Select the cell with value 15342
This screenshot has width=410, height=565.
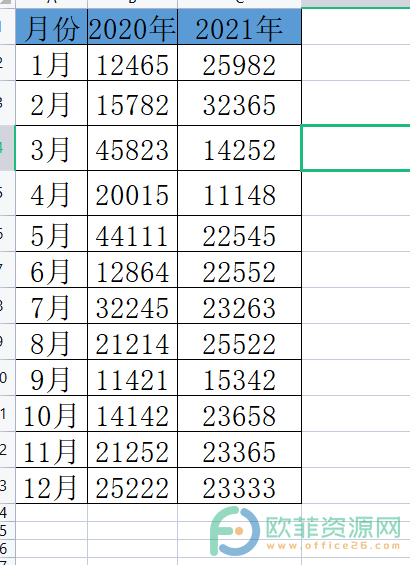[240, 378]
